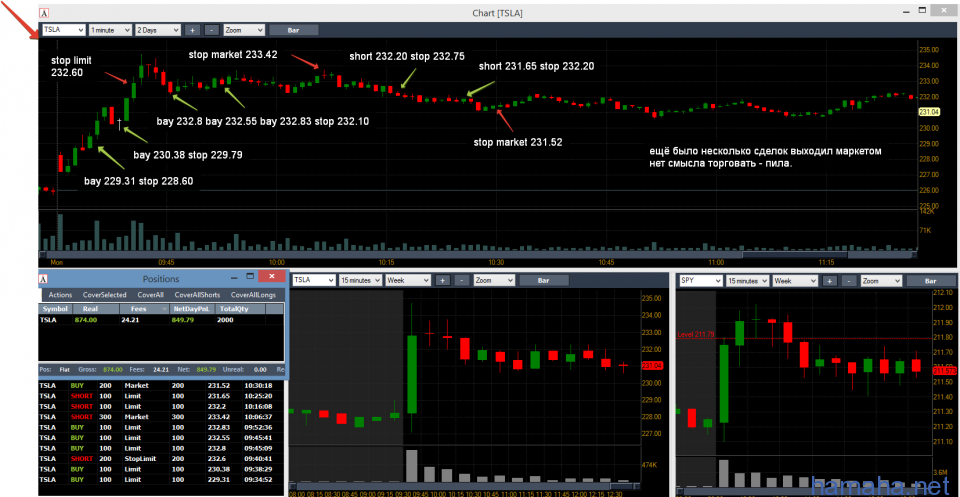
Task: Open the TSLA symbol dropdown on the 15 minutes chart
Action: click(x=315, y=280)
